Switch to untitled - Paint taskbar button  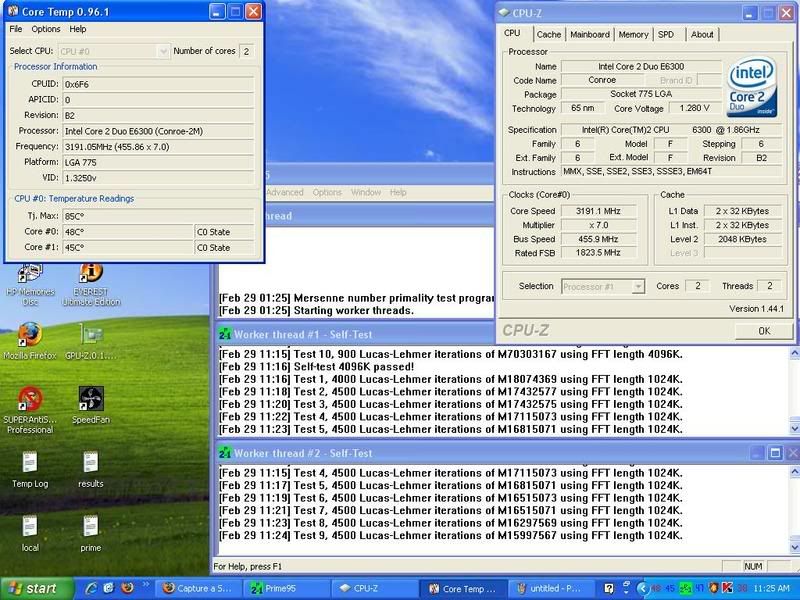[x=553, y=588]
